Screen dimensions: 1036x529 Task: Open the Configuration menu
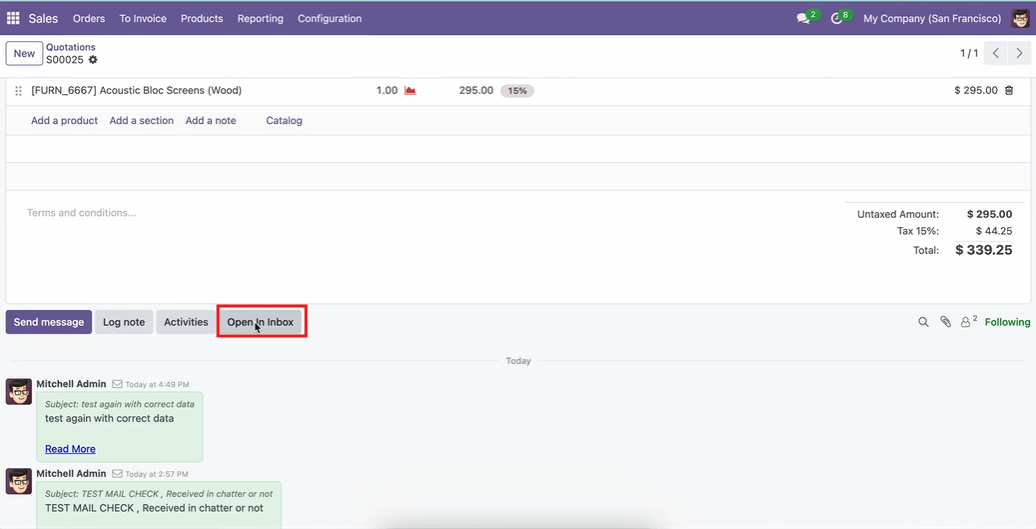[x=330, y=18]
